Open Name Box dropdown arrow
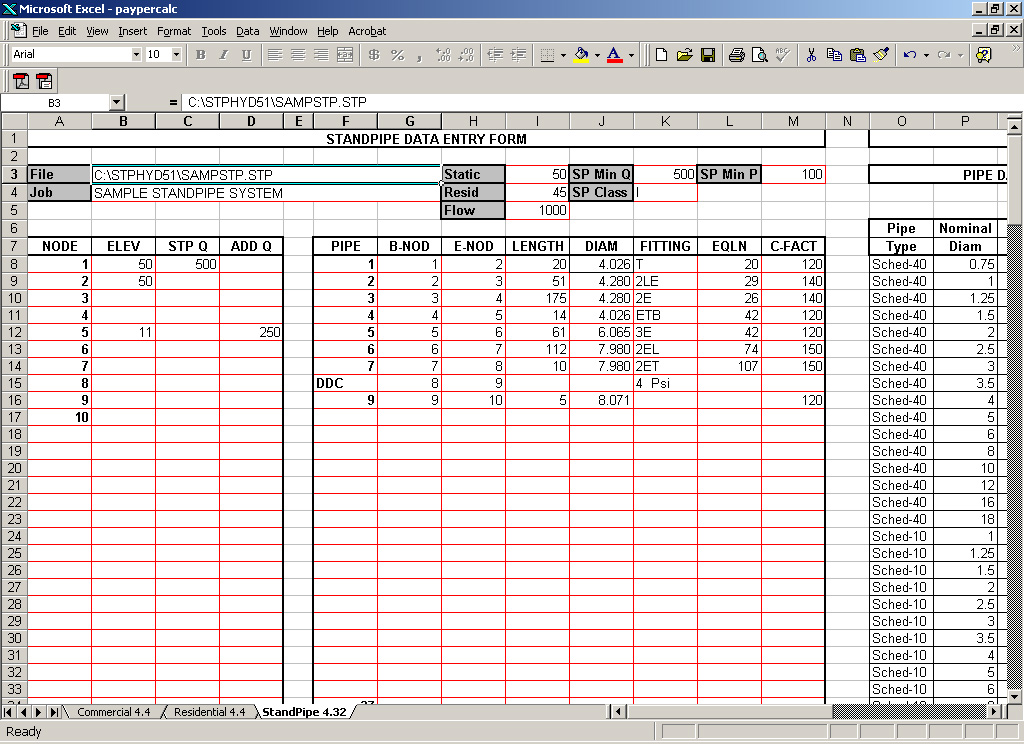 tap(117, 102)
